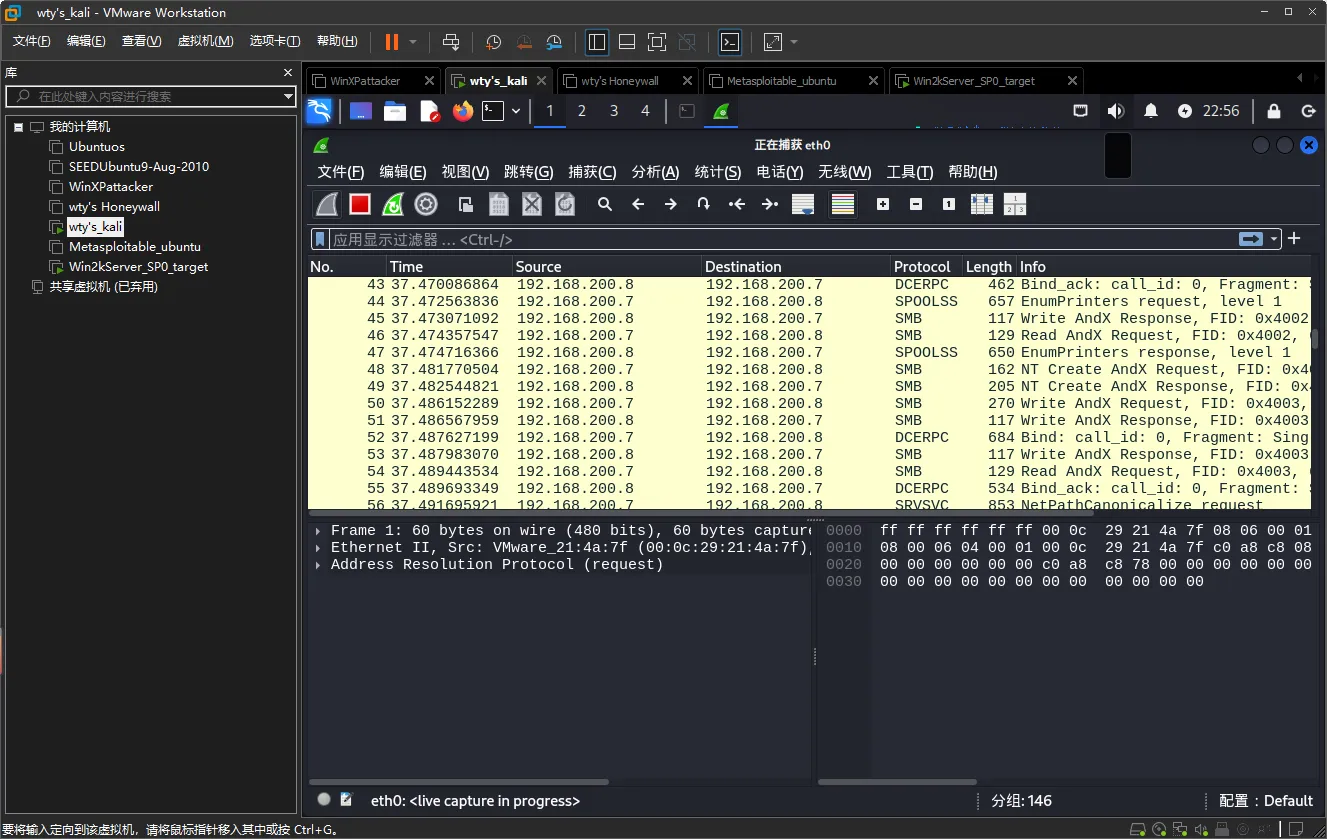The height and width of the screenshot is (839, 1327).
Task: Expand the Ethernet II details row
Action: [318, 548]
